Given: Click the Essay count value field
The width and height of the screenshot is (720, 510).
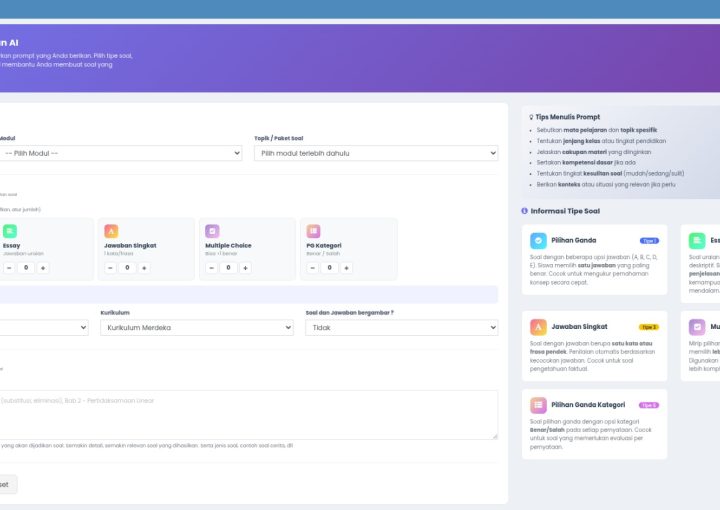Looking at the screenshot, I should pyautogui.click(x=26, y=268).
